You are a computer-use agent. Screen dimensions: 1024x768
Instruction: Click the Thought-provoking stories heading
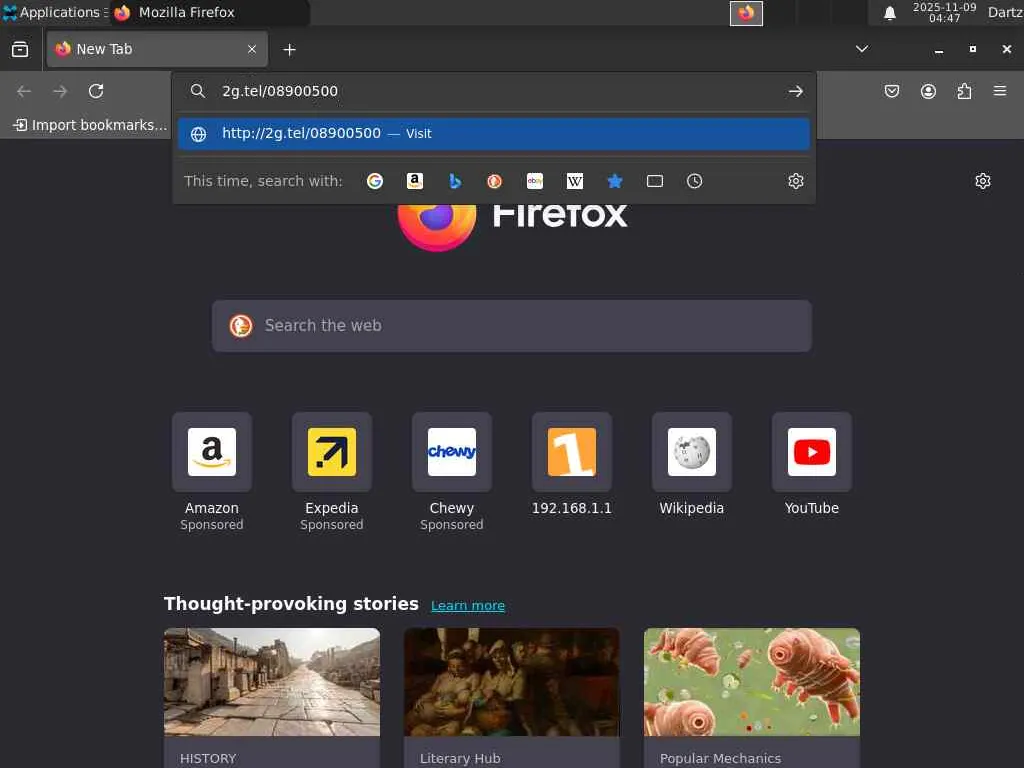[x=291, y=604]
